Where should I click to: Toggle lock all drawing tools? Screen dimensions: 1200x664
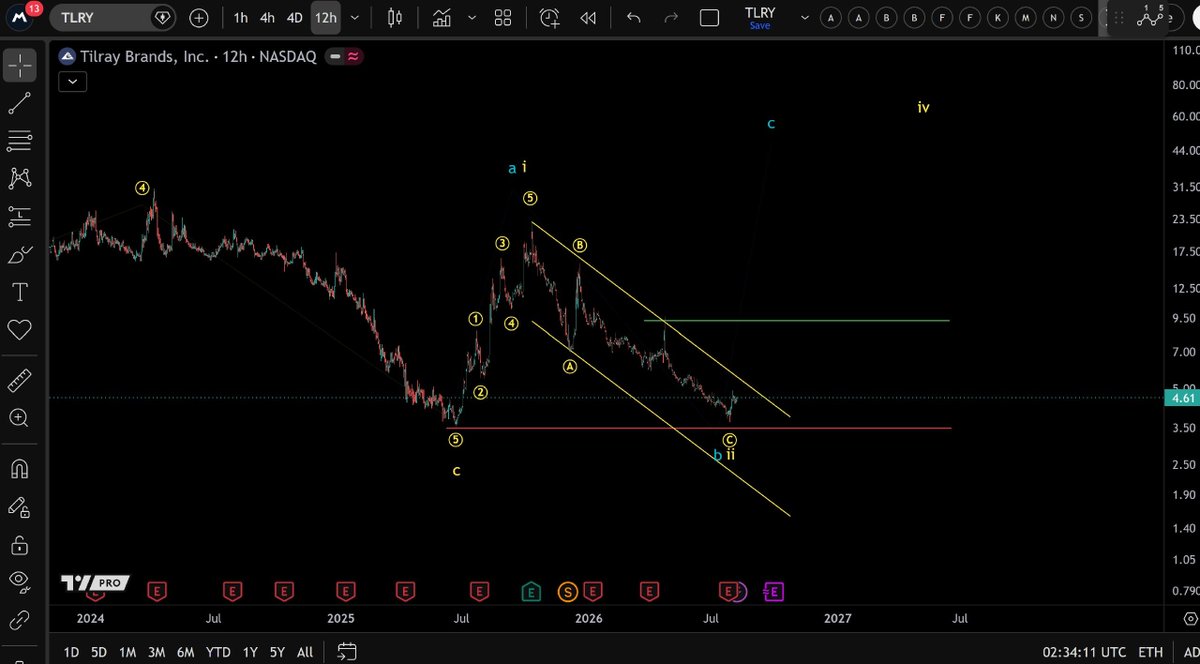[19, 545]
